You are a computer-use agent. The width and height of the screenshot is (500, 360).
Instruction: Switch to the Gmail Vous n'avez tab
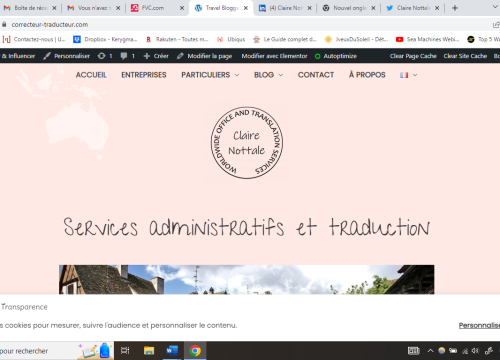93,8
